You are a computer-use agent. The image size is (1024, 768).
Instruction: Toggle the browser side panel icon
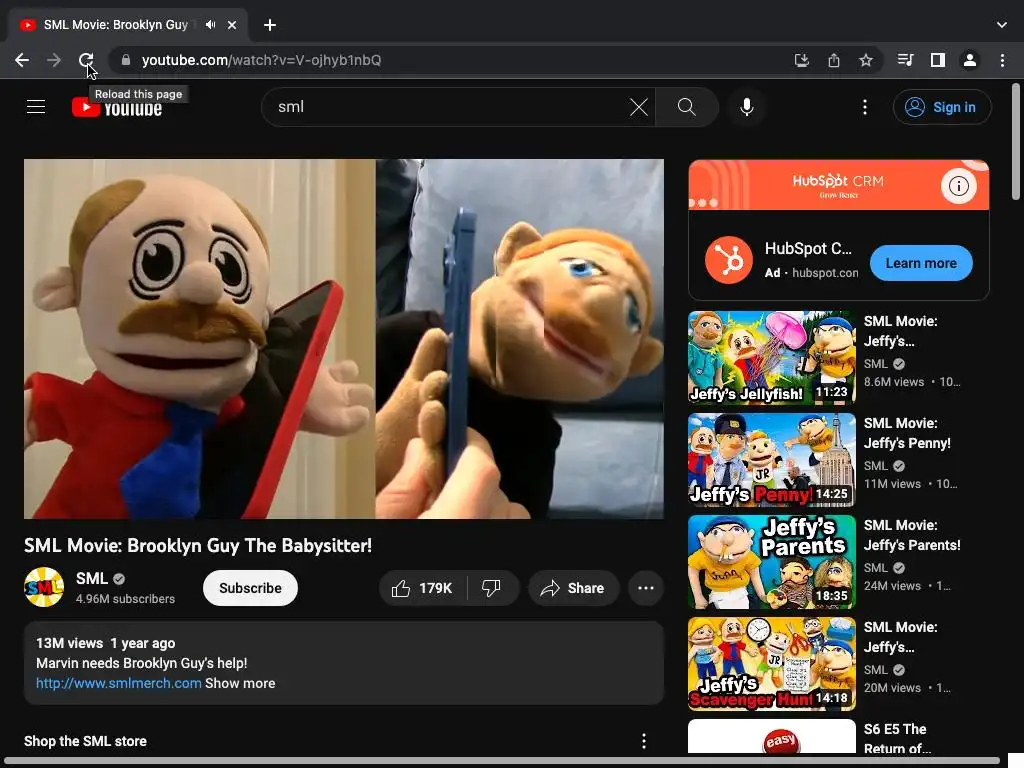938,60
